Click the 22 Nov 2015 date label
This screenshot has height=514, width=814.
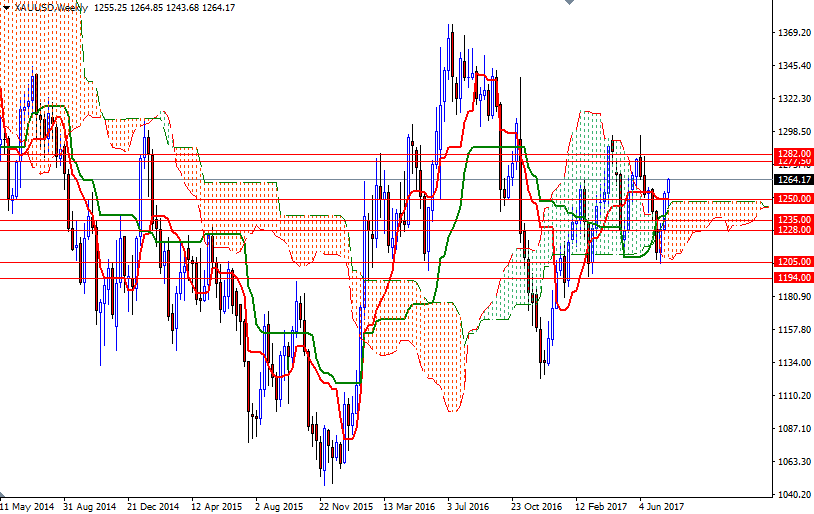click(x=346, y=506)
